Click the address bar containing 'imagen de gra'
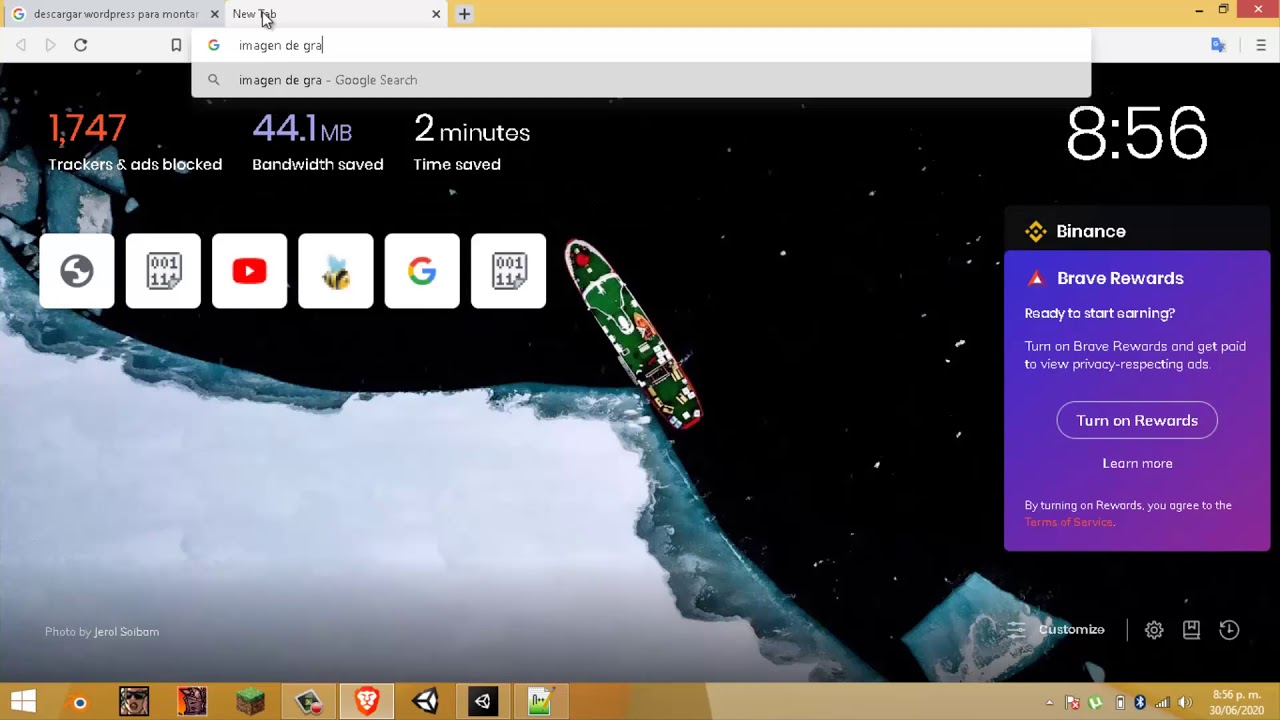 point(640,45)
